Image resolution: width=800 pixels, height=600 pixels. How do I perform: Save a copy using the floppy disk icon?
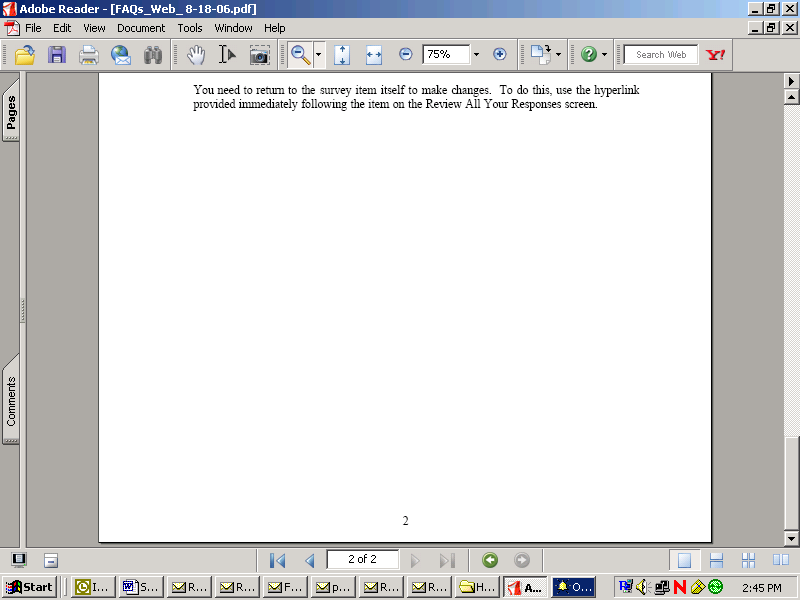pyautogui.click(x=57, y=55)
